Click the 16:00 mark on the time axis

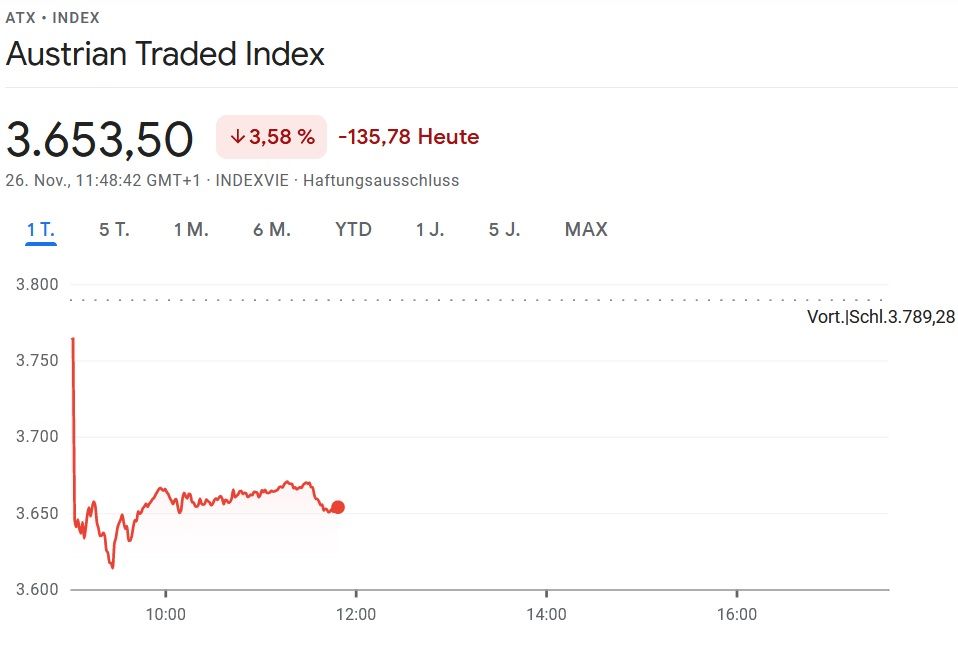tap(737, 615)
